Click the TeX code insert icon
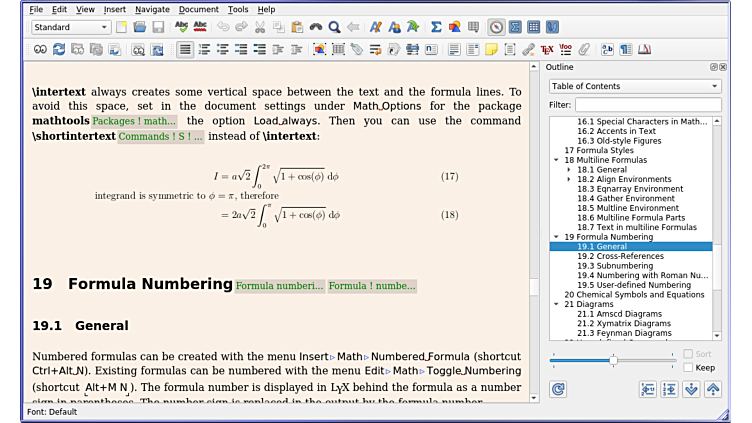Viewport: 752px width, 423px height. point(547,48)
